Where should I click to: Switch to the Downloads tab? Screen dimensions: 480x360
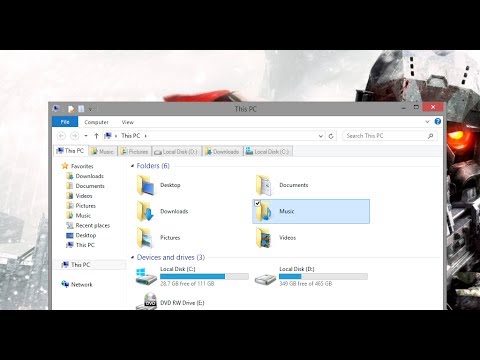(x=223, y=152)
